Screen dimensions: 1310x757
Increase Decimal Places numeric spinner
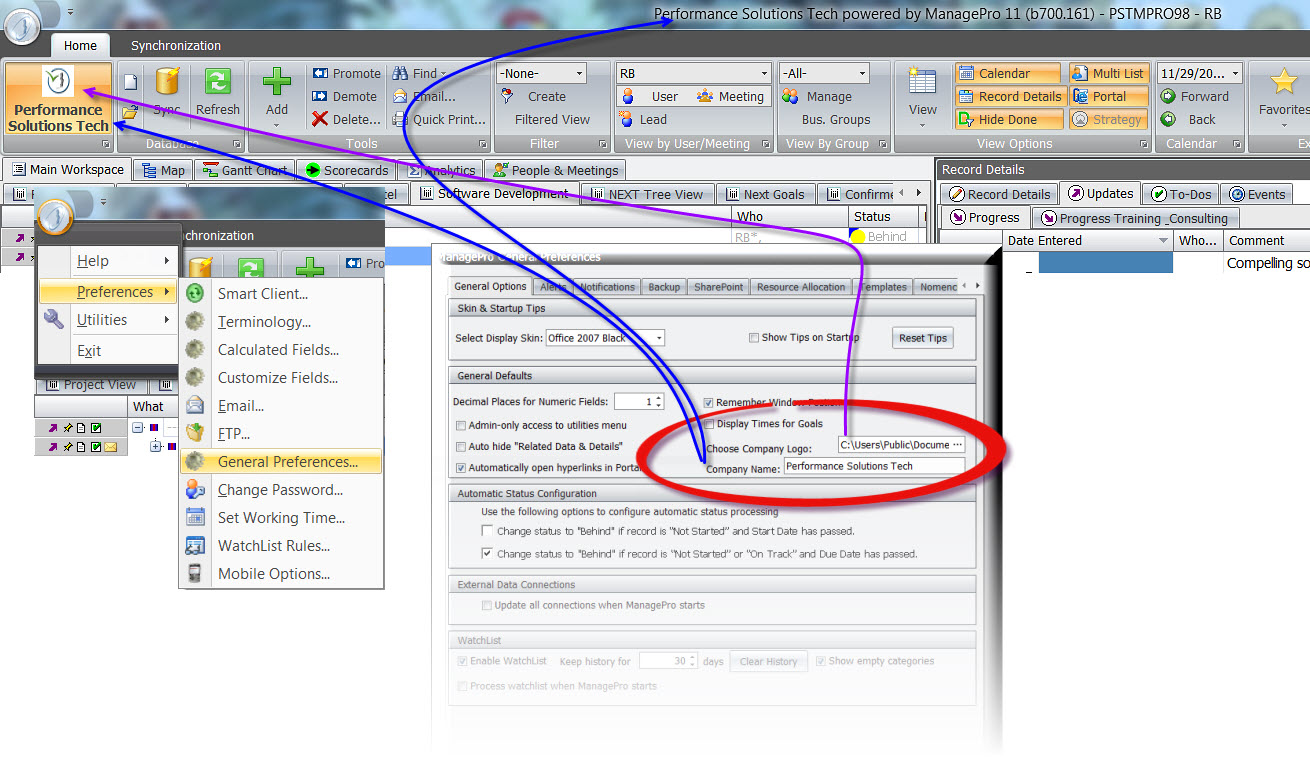pyautogui.click(x=660, y=398)
